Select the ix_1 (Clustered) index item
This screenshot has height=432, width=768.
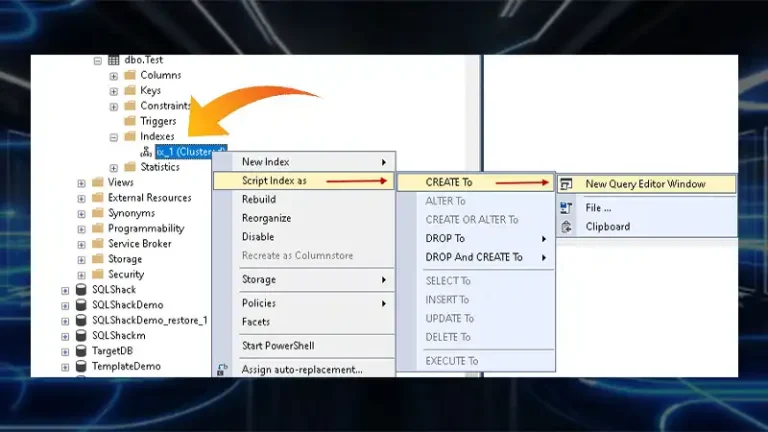pos(191,152)
